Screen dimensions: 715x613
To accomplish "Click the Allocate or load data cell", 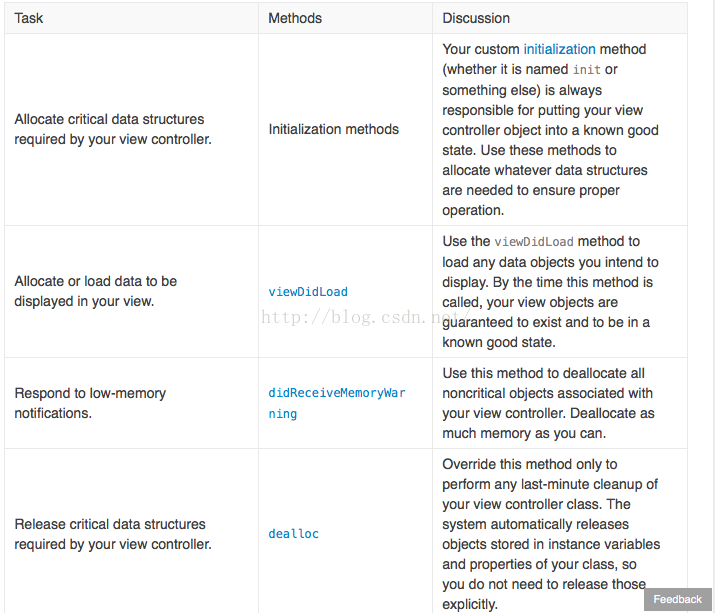I will pos(96,291).
